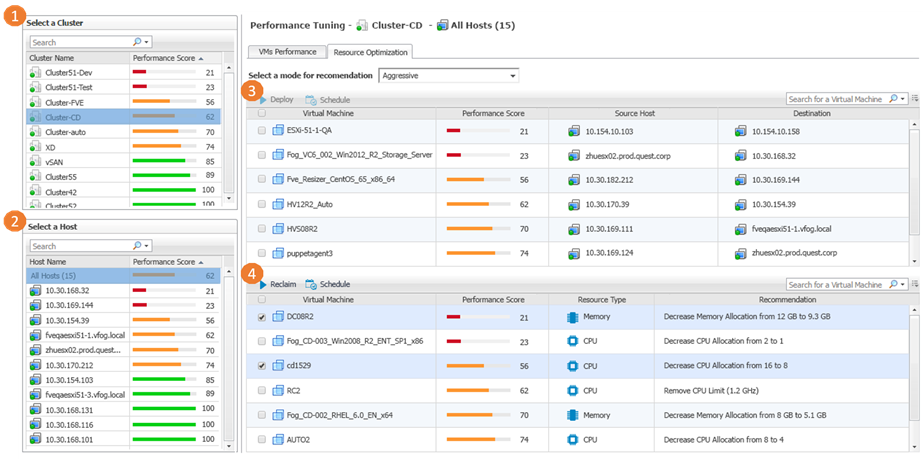This screenshot has height=459, width=923.
Task: Click the cluster icon beside vSAN
Action: coord(35,162)
